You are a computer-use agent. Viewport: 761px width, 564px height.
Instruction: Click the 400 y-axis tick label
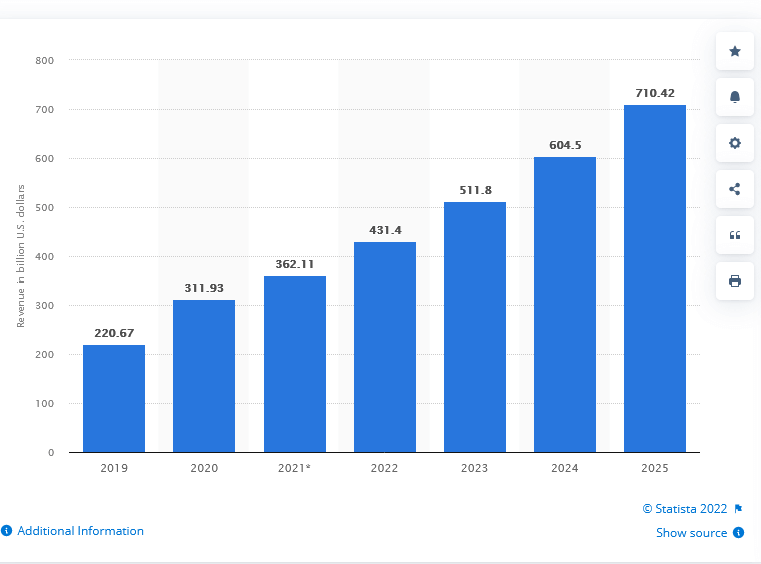pyautogui.click(x=45, y=257)
